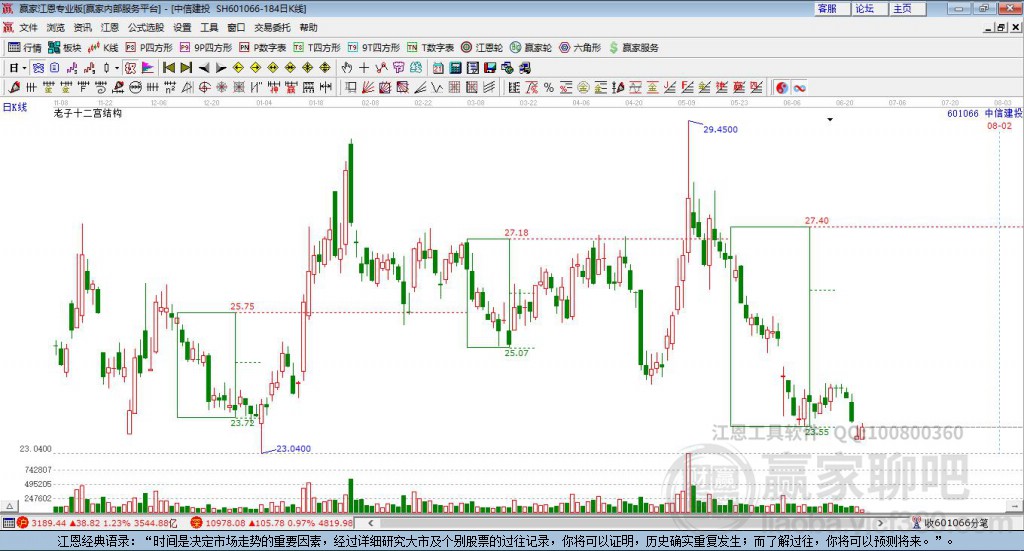Open the 交易委托 menu
Image resolution: width=1024 pixels, height=551 pixels.
272,27
